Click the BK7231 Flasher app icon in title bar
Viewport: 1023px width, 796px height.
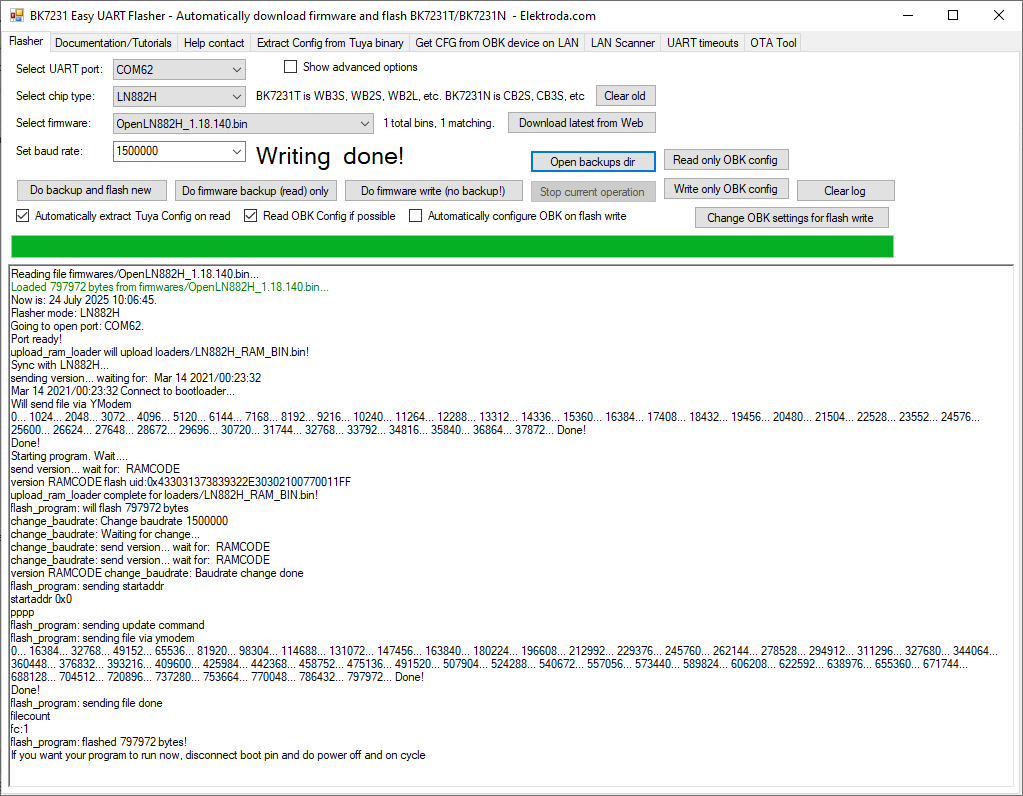point(16,15)
